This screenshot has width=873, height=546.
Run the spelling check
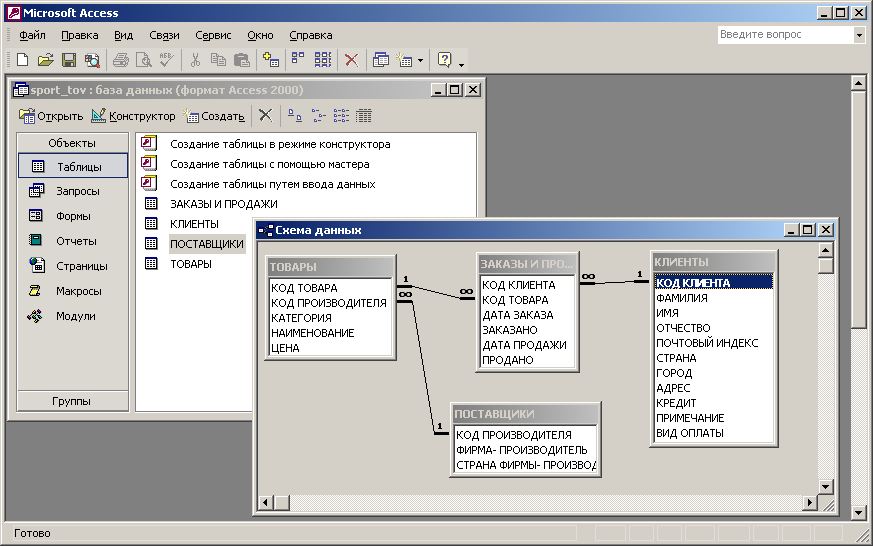click(x=166, y=60)
